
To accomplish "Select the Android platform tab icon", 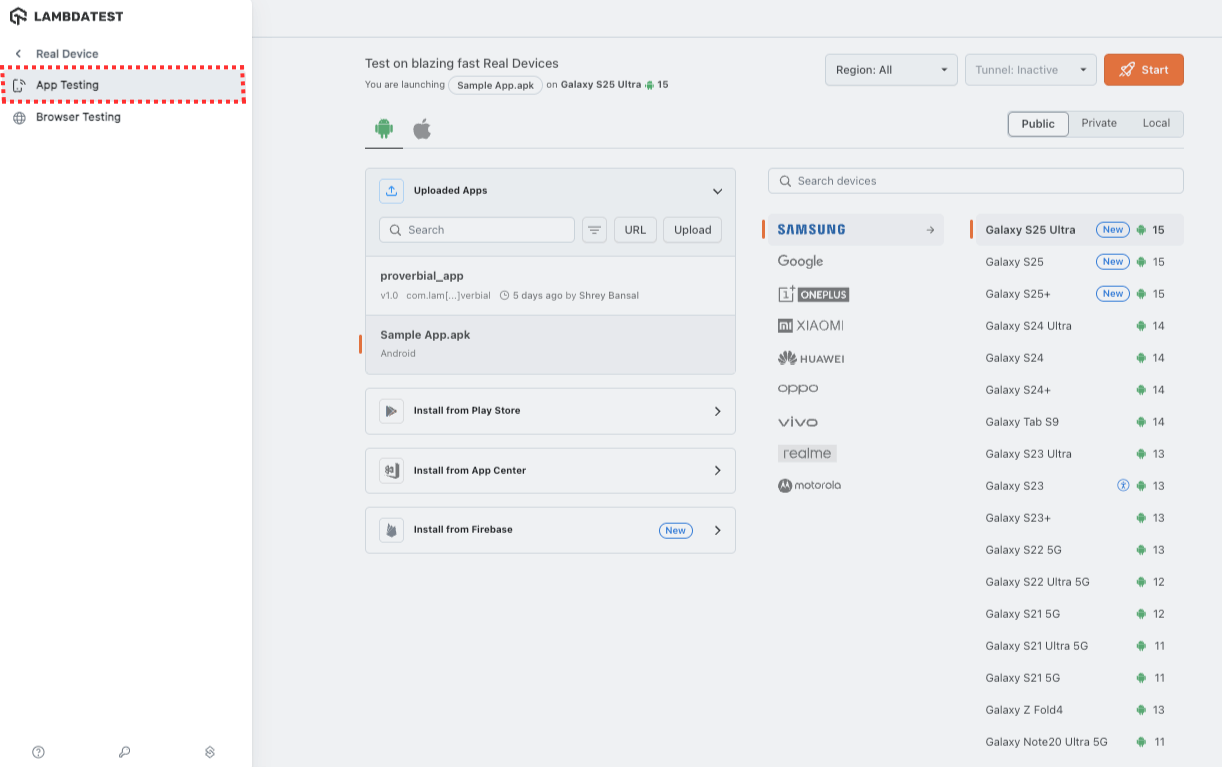I will coord(383,128).
